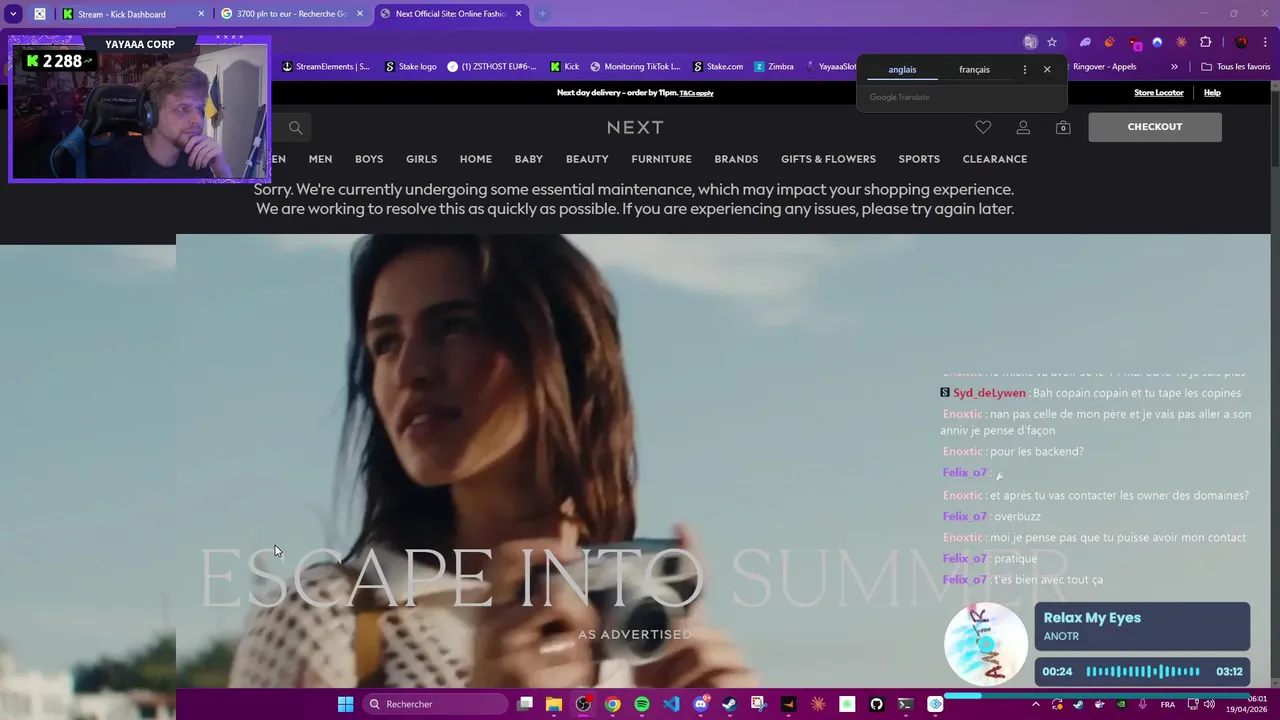Select the anglais tab in Translate popup
The width and height of the screenshot is (1280, 720).
902,70
